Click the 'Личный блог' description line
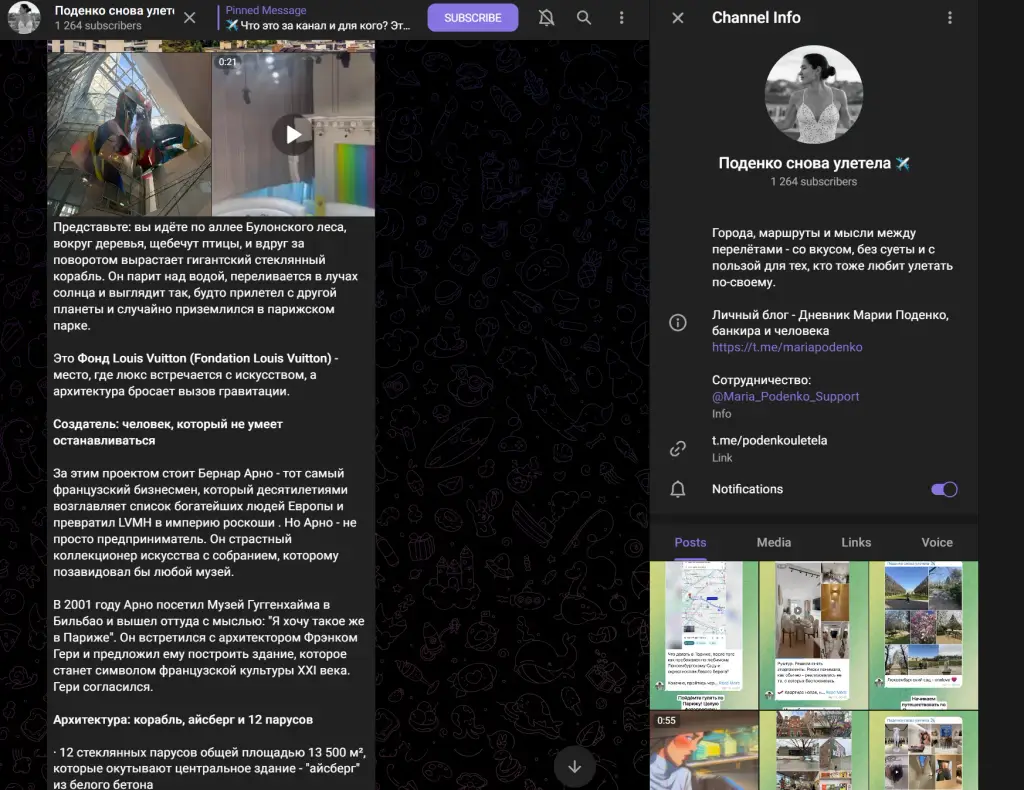This screenshot has height=790, width=1024. (830, 323)
